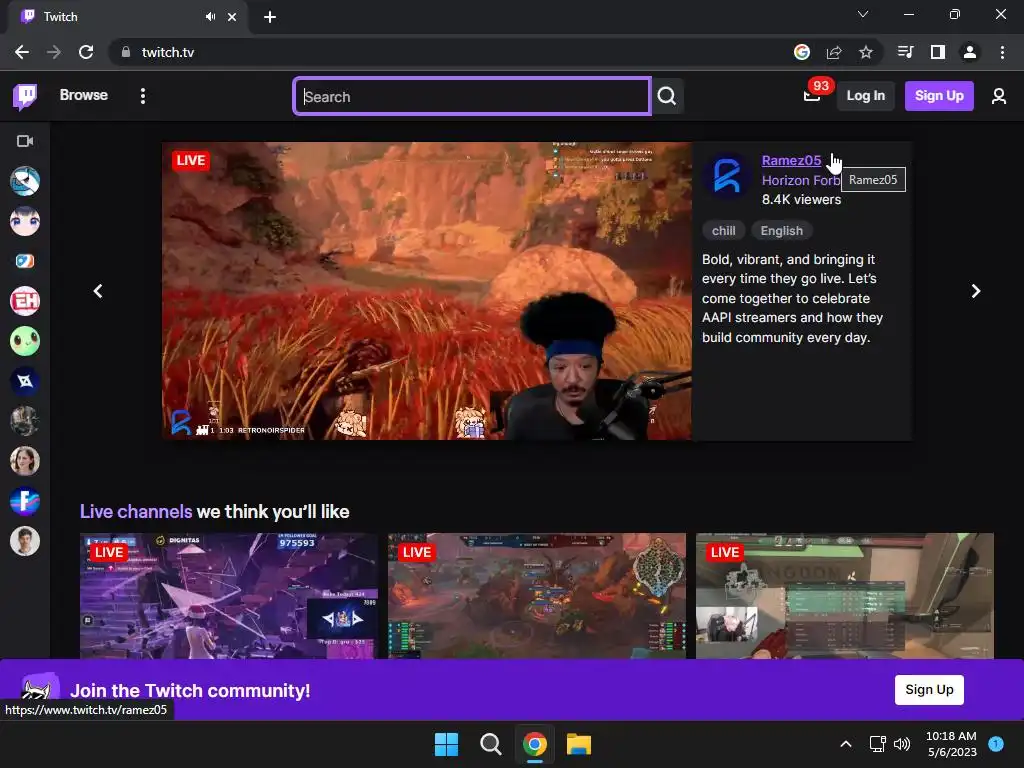Click the Twitch logo home icon
This screenshot has width=1024, height=768.
(25, 97)
